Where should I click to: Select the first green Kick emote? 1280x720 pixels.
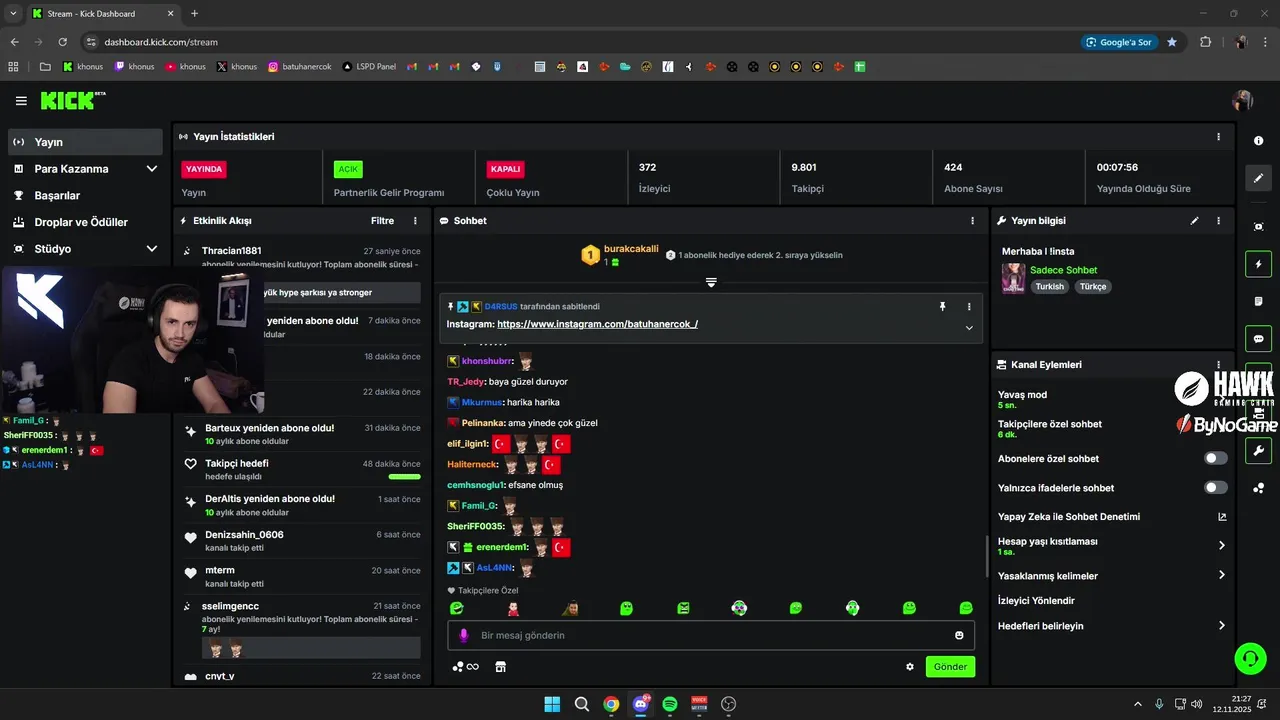tap(456, 608)
